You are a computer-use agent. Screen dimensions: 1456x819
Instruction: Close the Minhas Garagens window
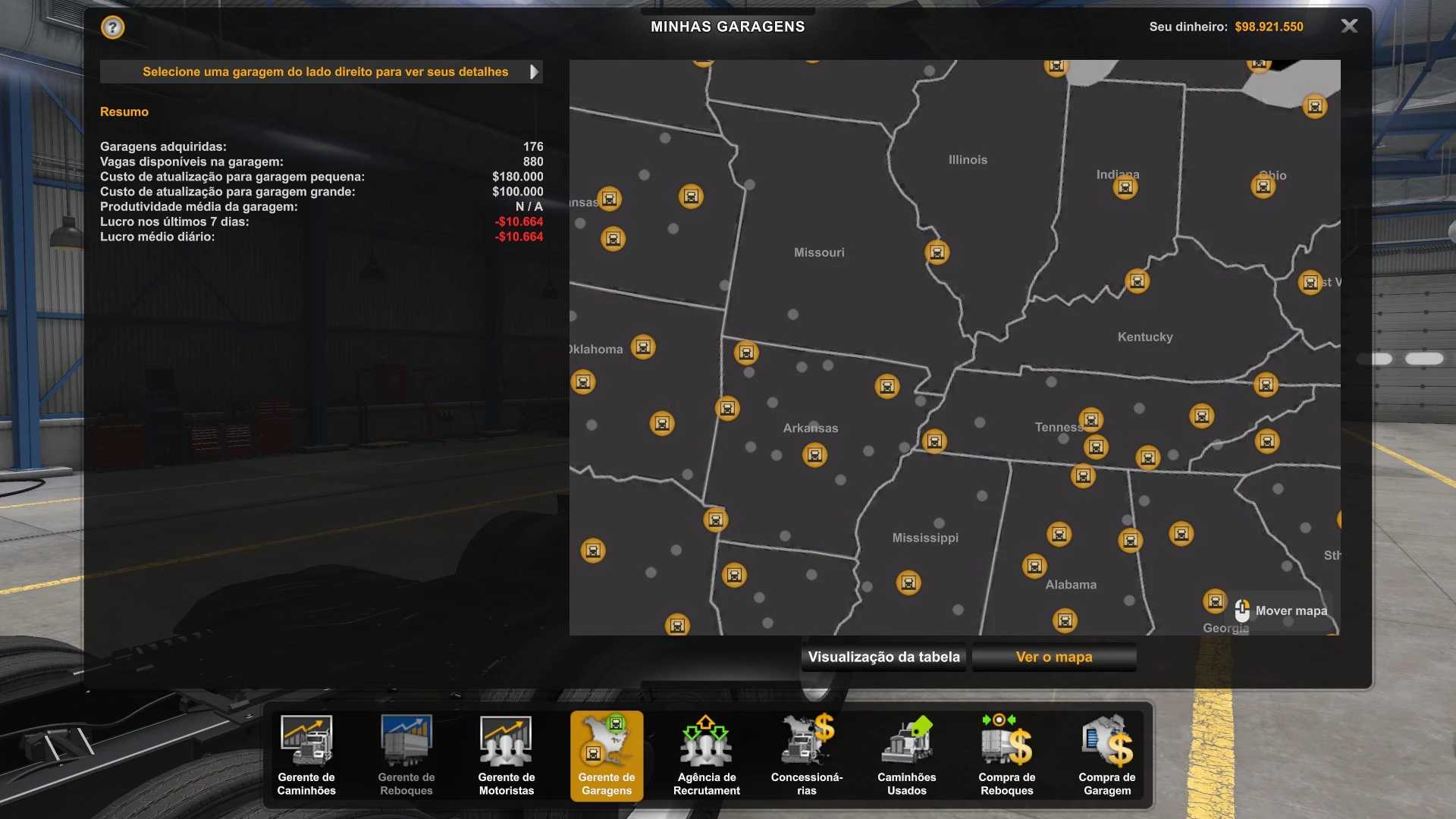pos(1349,27)
